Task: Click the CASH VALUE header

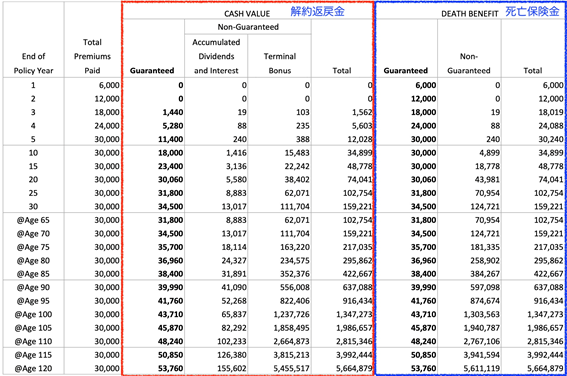Action: click(247, 14)
